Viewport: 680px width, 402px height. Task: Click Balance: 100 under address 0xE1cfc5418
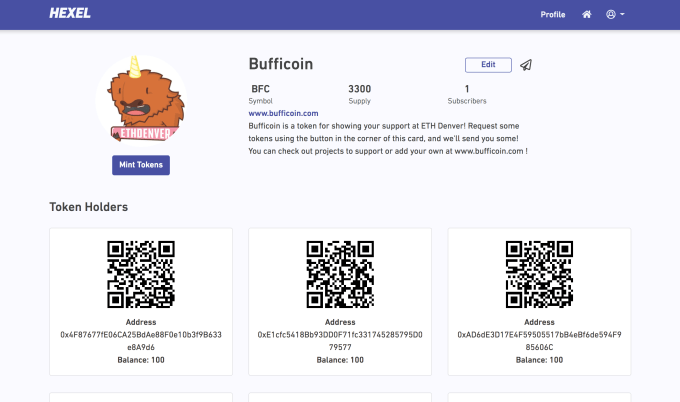pyautogui.click(x=340, y=360)
